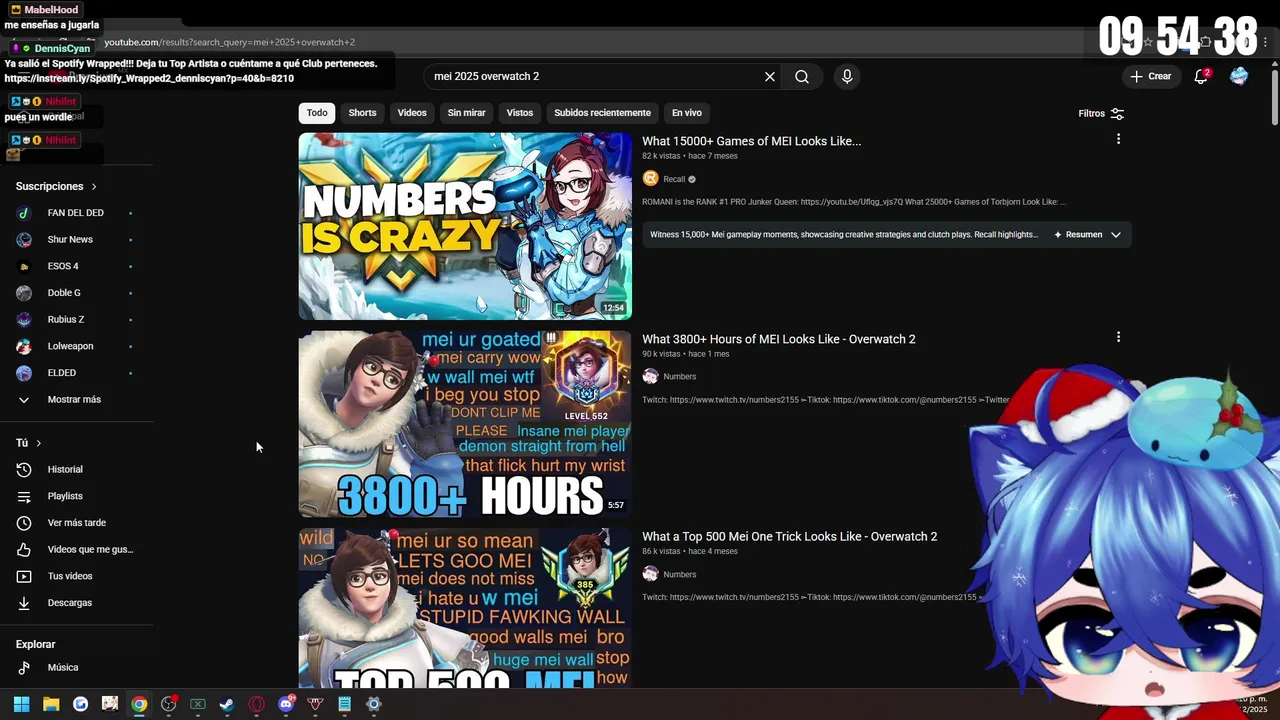This screenshot has height=720, width=1280.
Task: Select the Shorts filter chip
Action: tap(362, 113)
